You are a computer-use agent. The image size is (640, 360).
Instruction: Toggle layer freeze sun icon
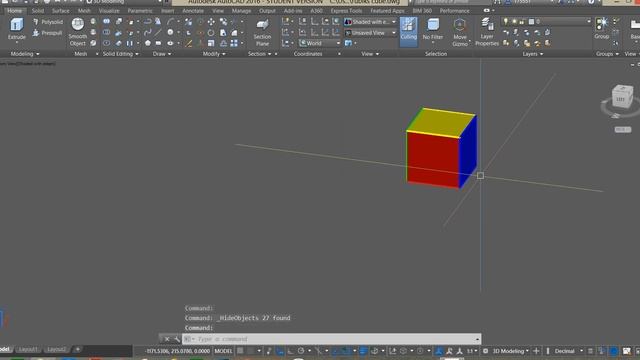click(514, 22)
